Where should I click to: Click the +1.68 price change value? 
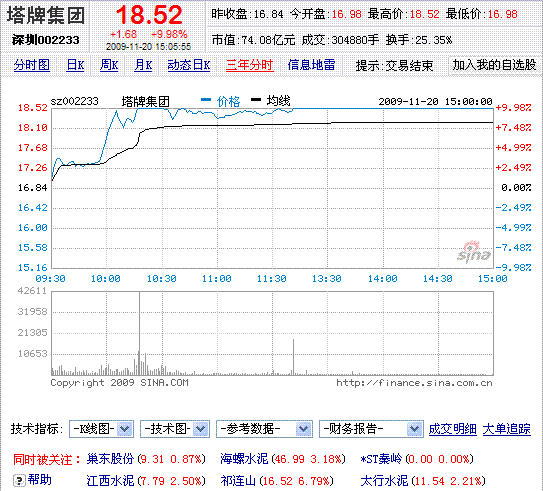[x=124, y=34]
